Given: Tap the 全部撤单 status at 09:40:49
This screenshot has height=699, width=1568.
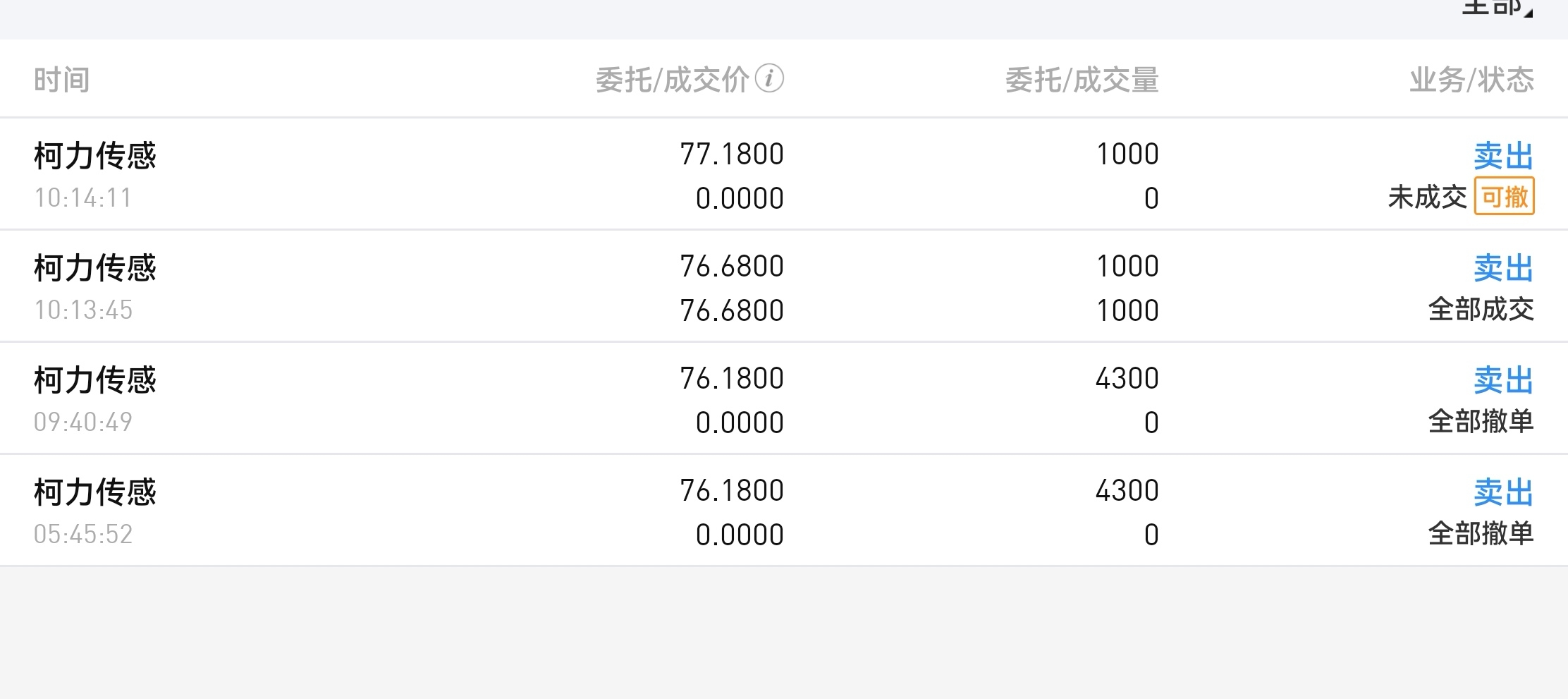Looking at the screenshot, I should click(x=1481, y=421).
